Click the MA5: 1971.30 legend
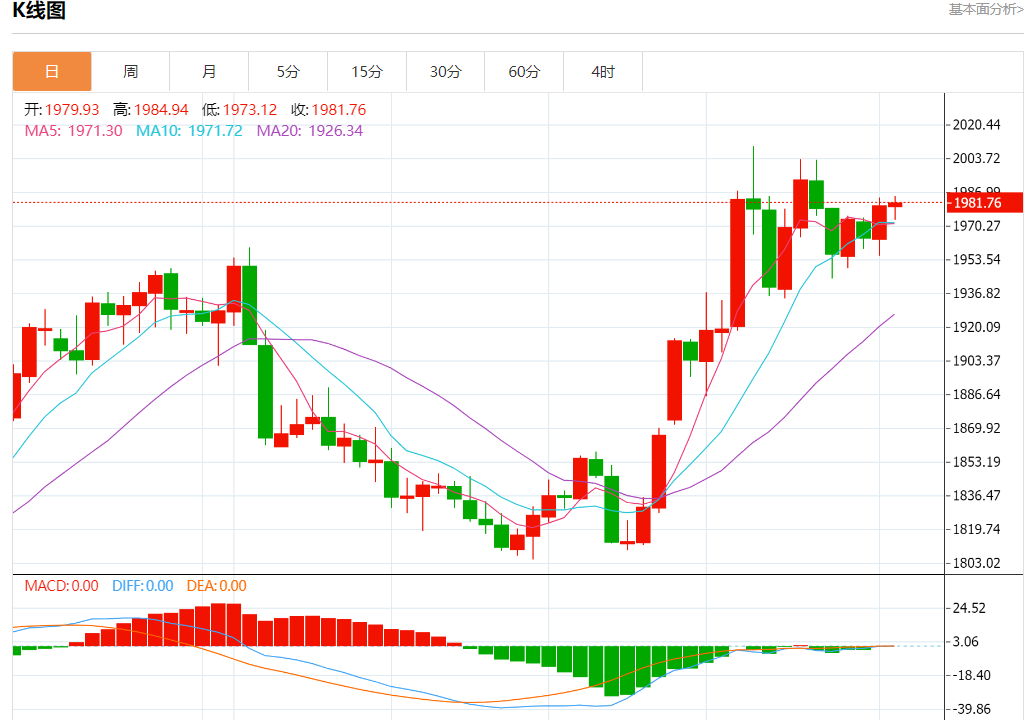1036x720 pixels. [73, 131]
